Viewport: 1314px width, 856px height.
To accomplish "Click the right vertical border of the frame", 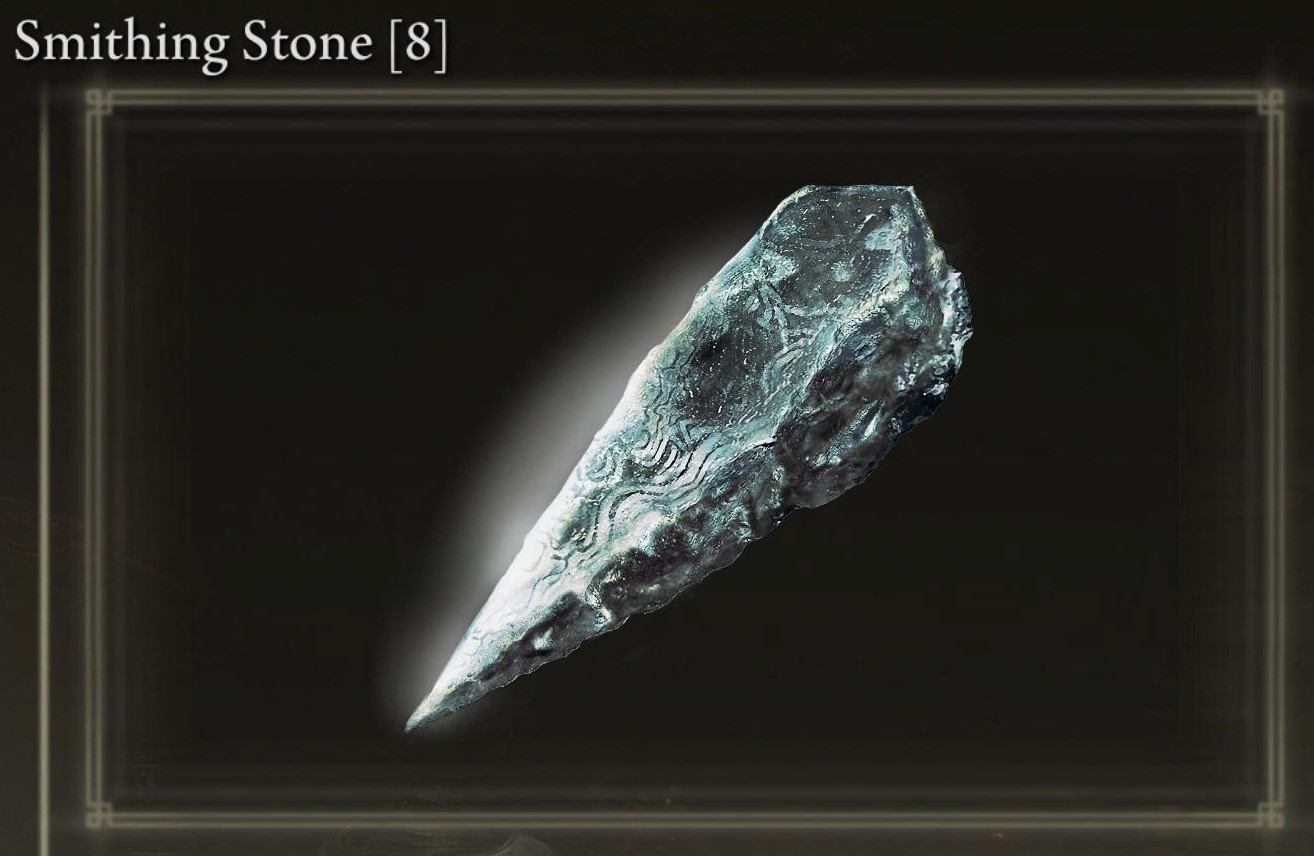I will [1272, 457].
